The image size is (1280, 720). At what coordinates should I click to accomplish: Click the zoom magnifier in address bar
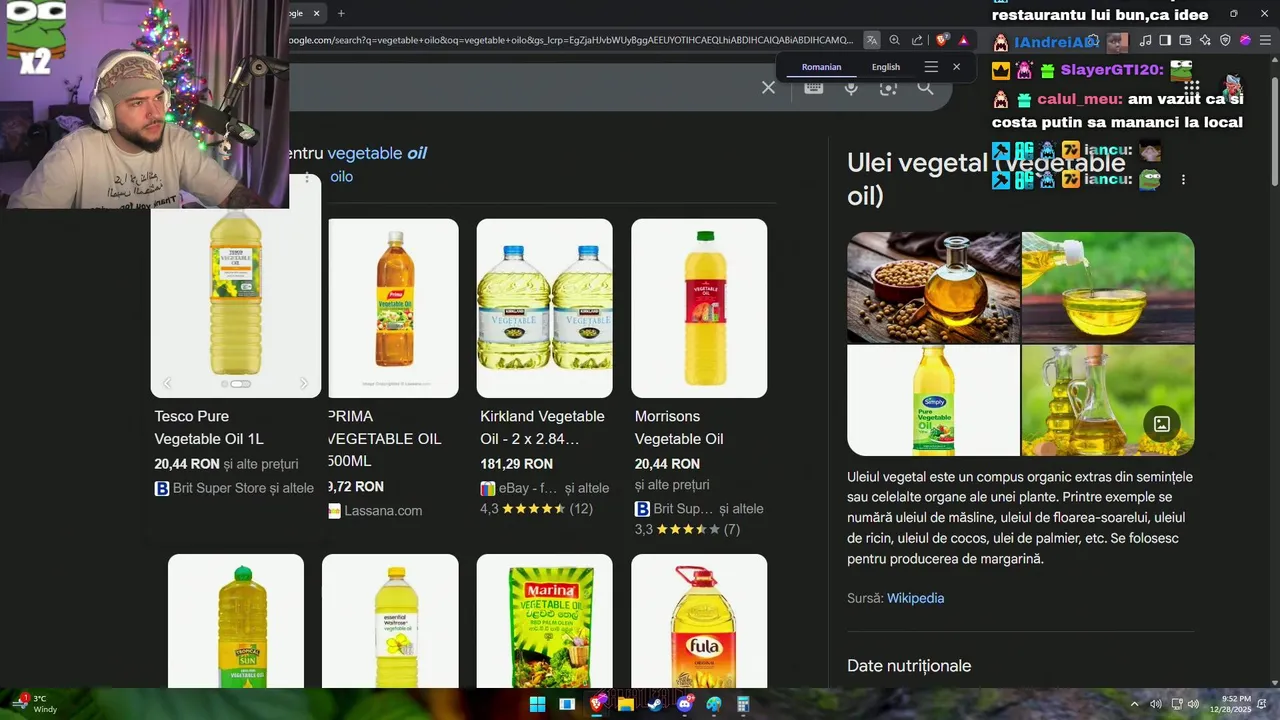coord(895,40)
